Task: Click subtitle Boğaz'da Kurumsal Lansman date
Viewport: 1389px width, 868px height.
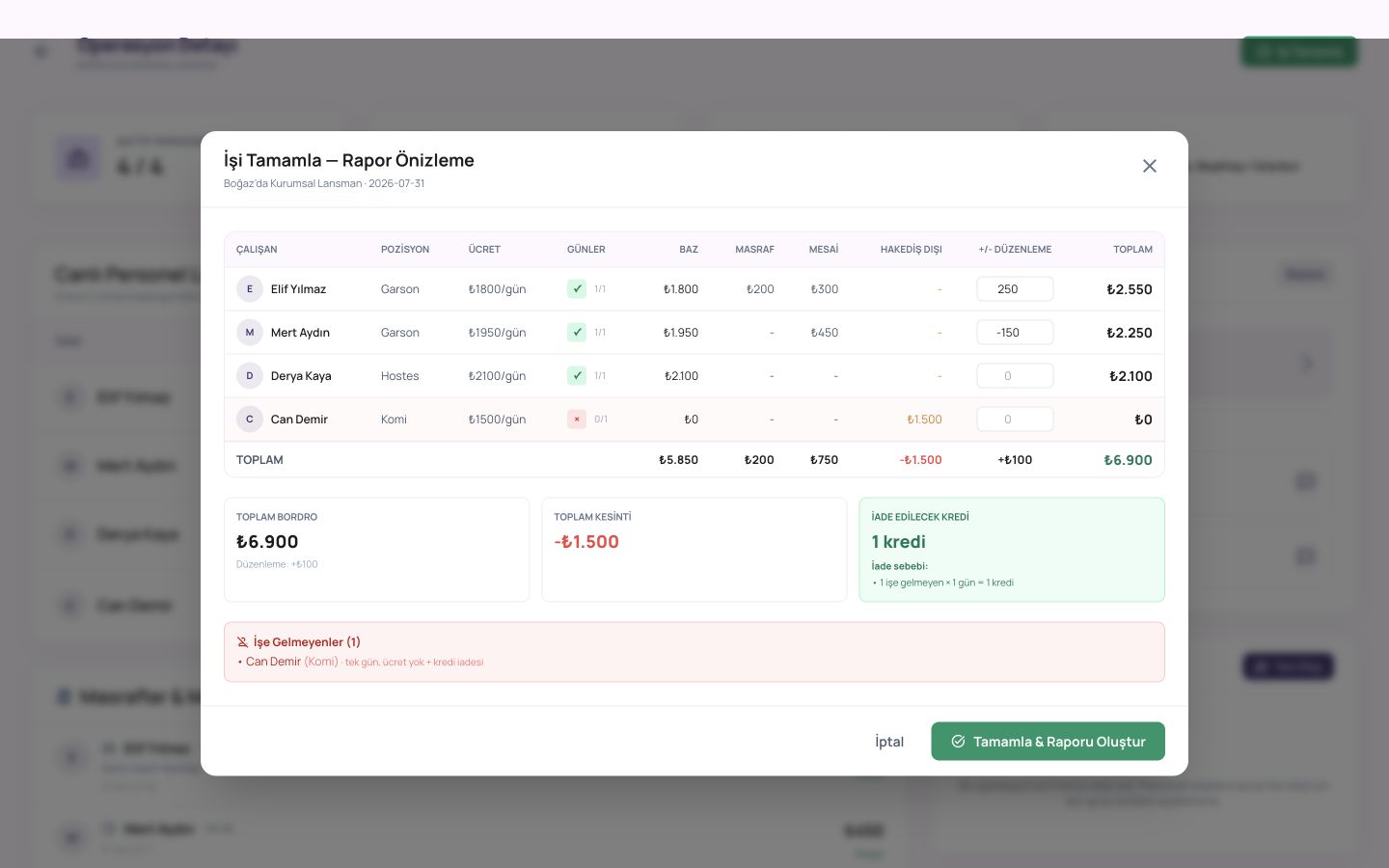Action: point(324,183)
